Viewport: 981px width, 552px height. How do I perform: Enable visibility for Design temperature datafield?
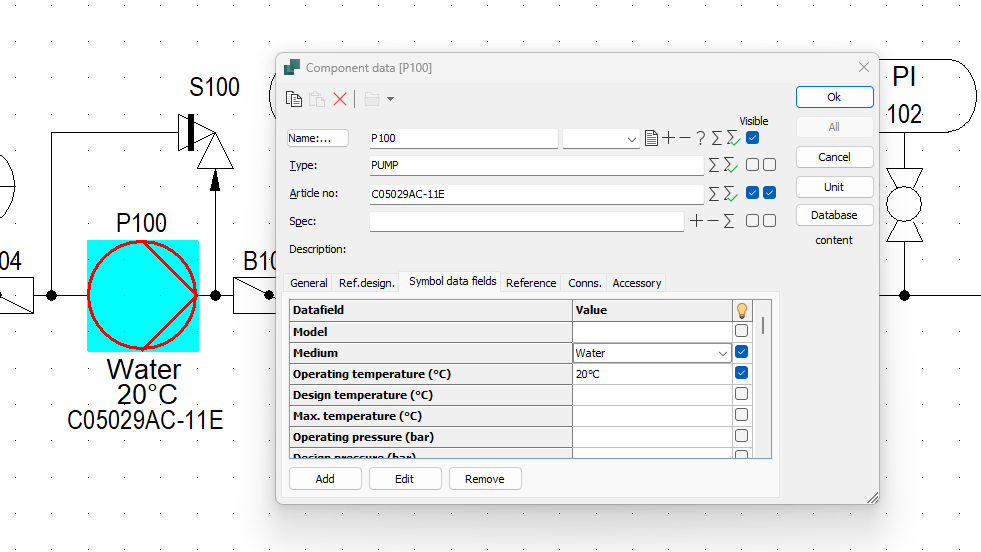coord(741,394)
